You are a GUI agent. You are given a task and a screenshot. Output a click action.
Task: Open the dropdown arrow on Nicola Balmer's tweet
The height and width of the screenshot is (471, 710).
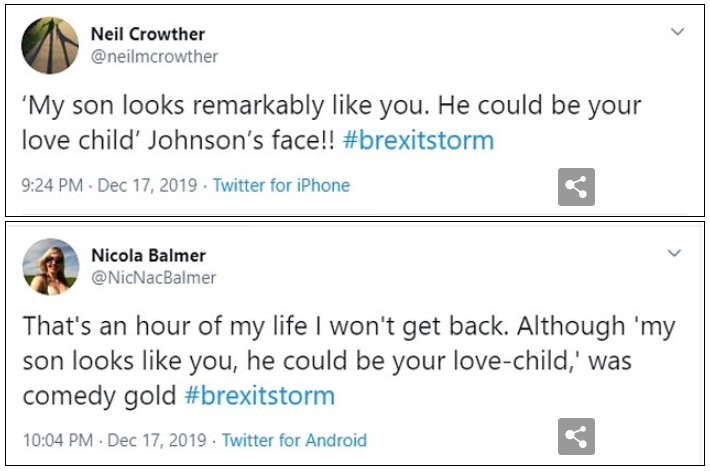[677, 254]
